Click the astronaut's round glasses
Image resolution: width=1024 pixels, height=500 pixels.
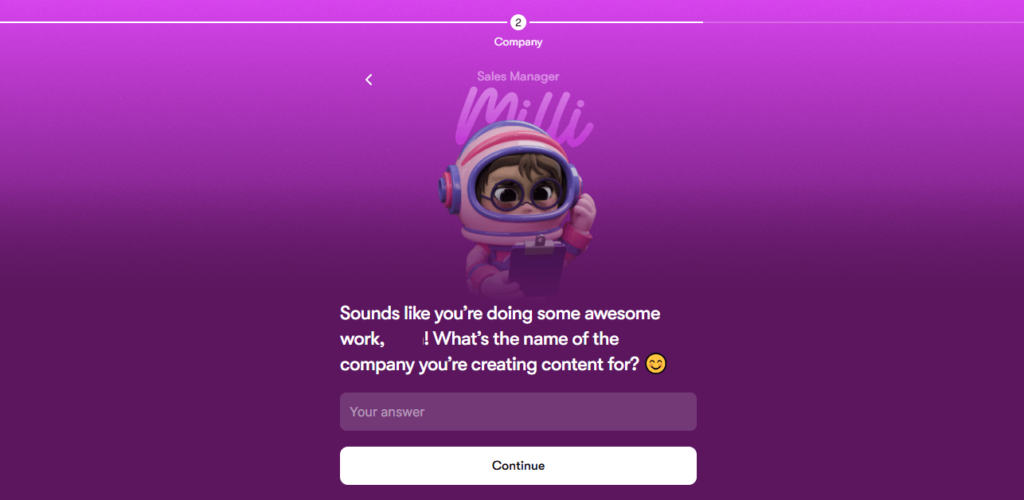tap(520, 195)
